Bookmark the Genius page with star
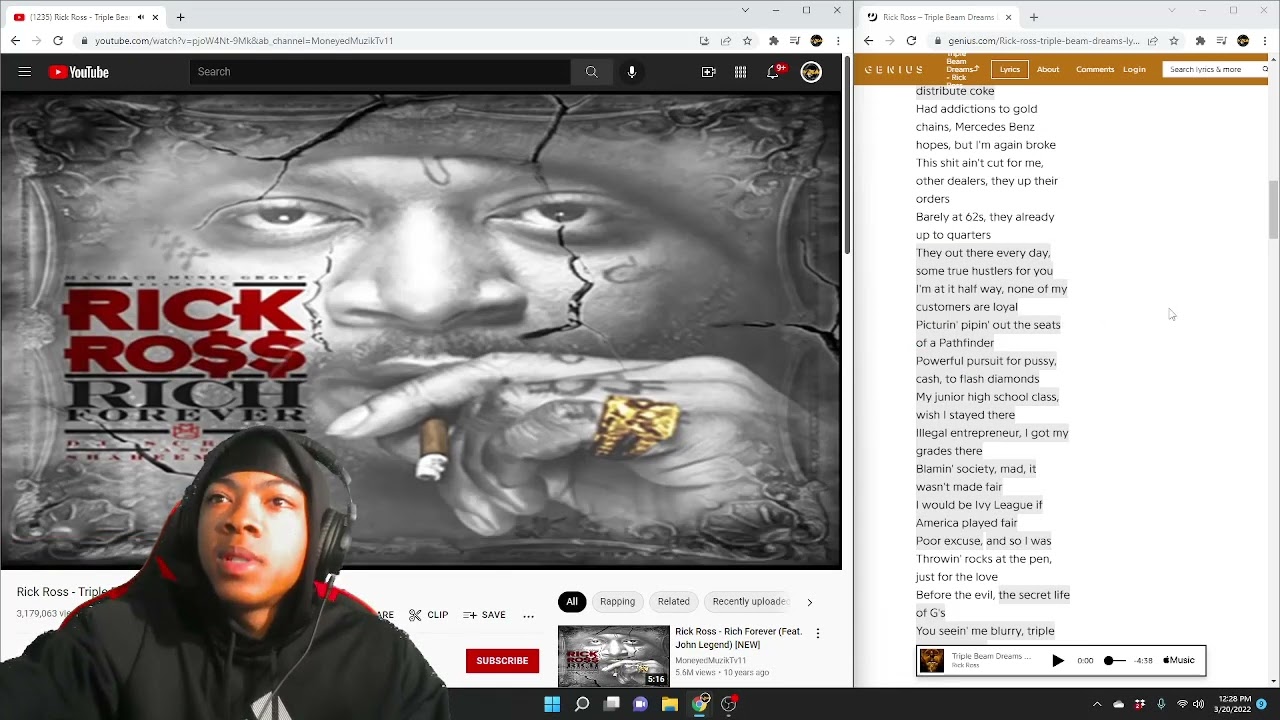This screenshot has width=1280, height=720. (x=1174, y=41)
